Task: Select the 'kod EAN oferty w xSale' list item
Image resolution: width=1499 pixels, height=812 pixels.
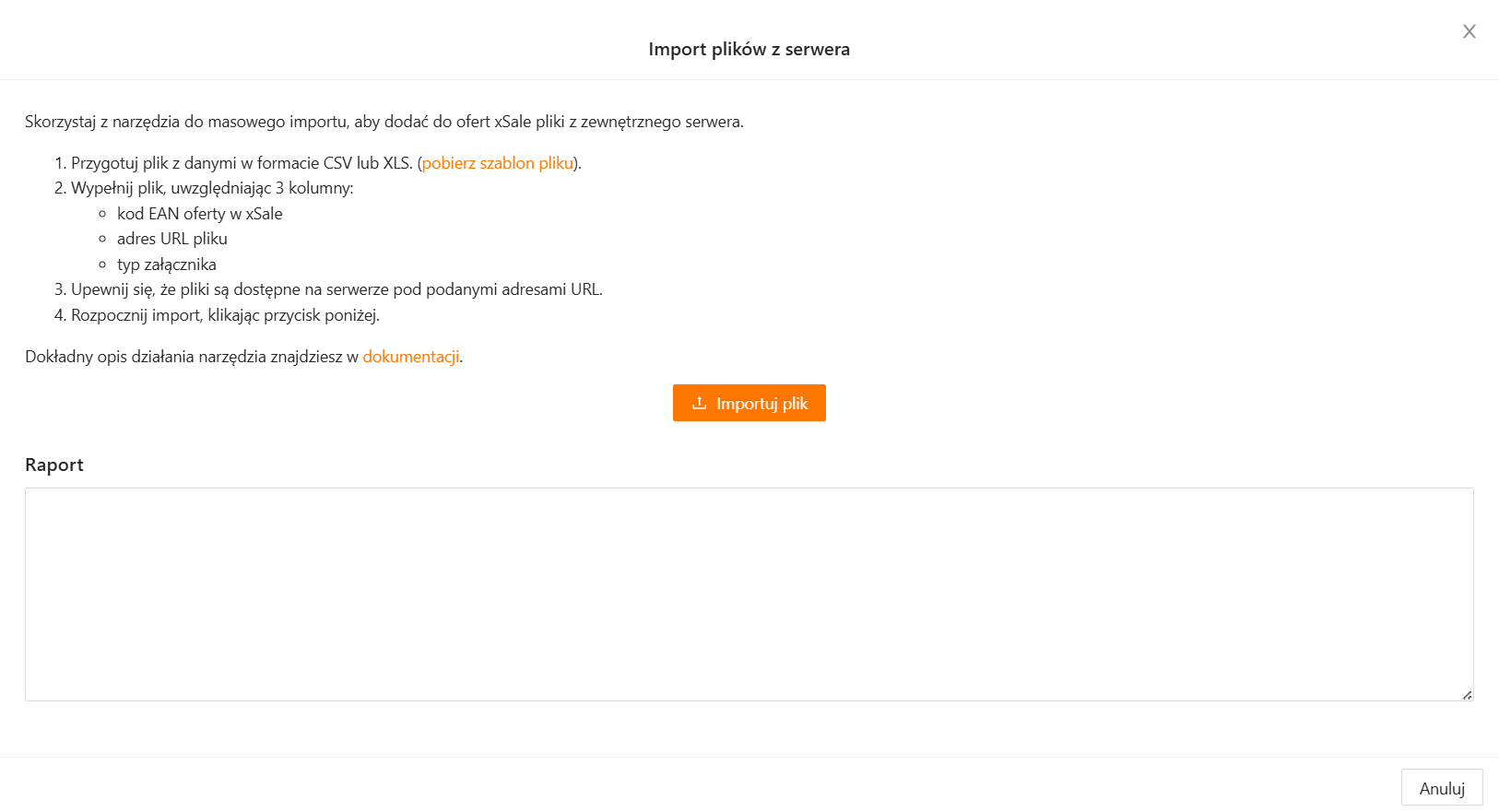Action: tap(199, 214)
